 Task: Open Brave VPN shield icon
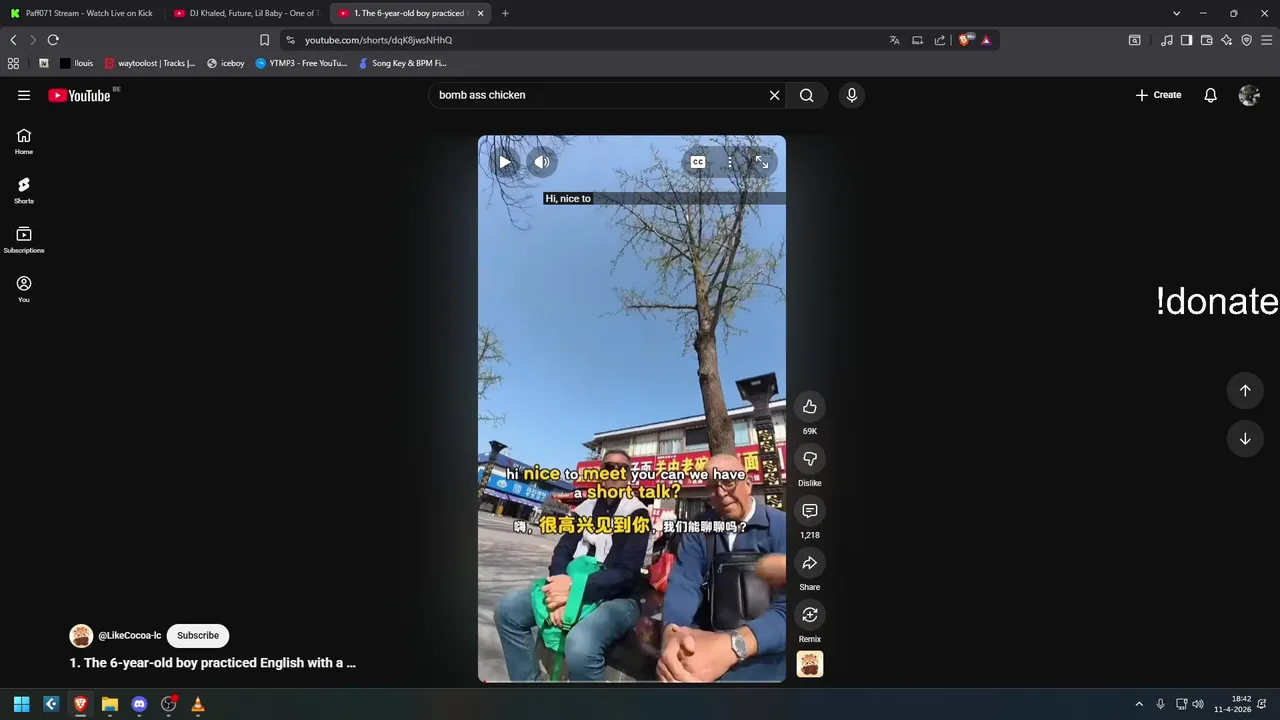pyautogui.click(x=1246, y=40)
